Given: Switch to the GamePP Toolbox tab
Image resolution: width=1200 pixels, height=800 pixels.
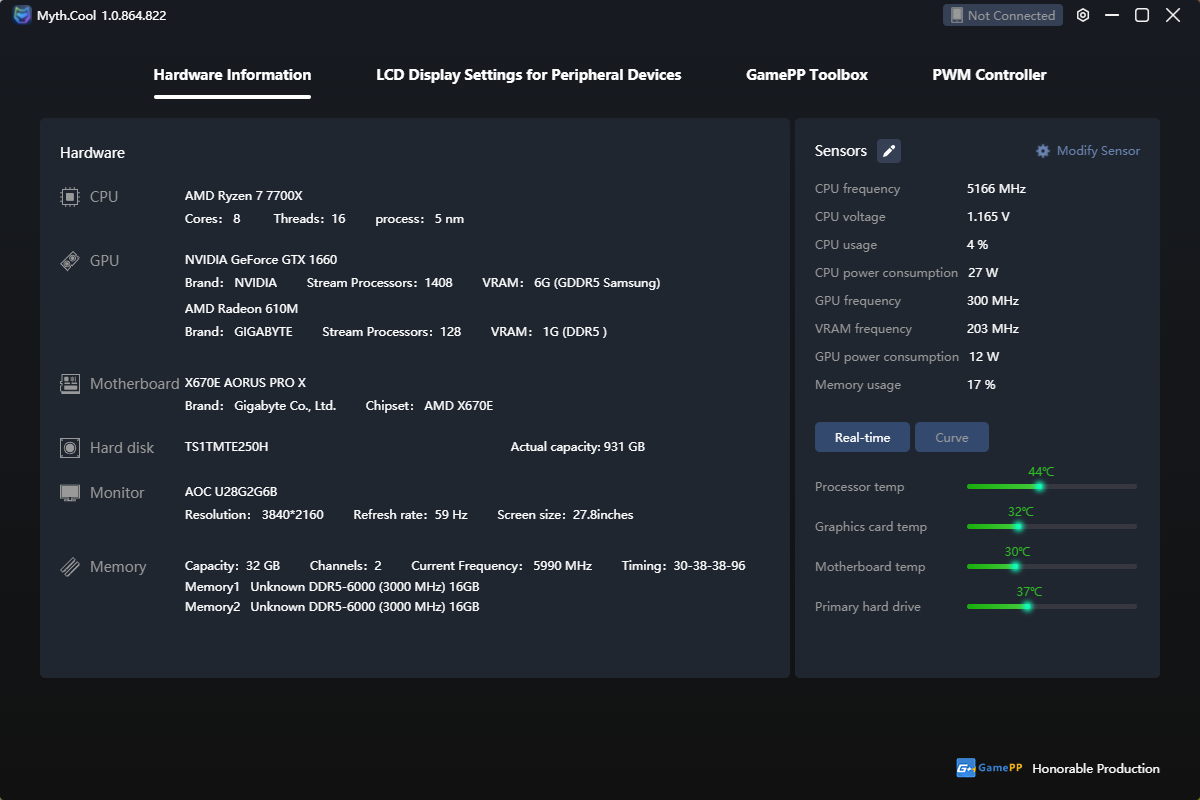Looking at the screenshot, I should tap(807, 75).
